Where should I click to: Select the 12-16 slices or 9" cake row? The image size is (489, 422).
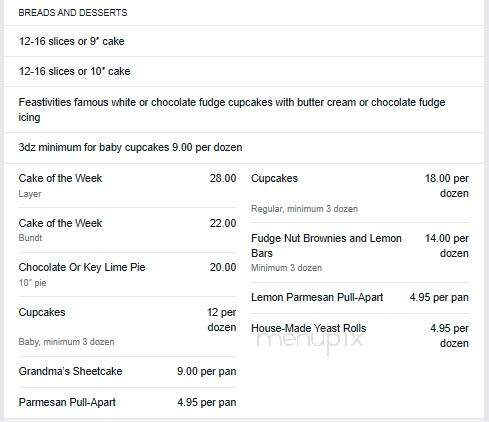[244, 41]
